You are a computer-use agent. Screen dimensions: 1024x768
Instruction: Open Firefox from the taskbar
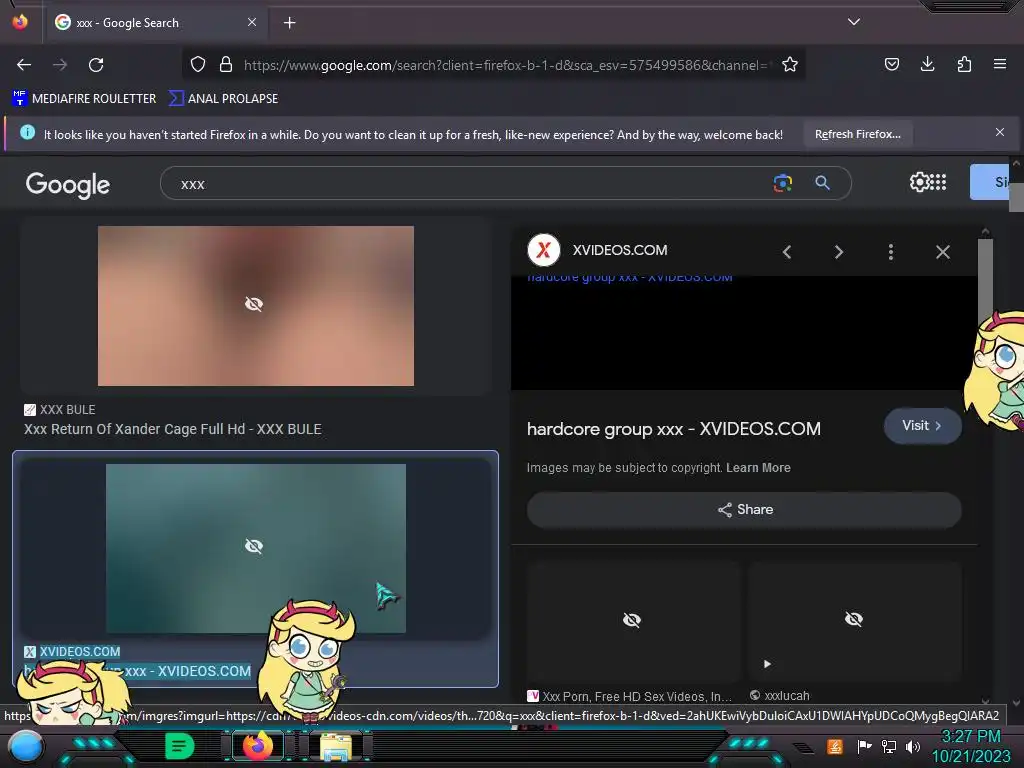tap(257, 746)
